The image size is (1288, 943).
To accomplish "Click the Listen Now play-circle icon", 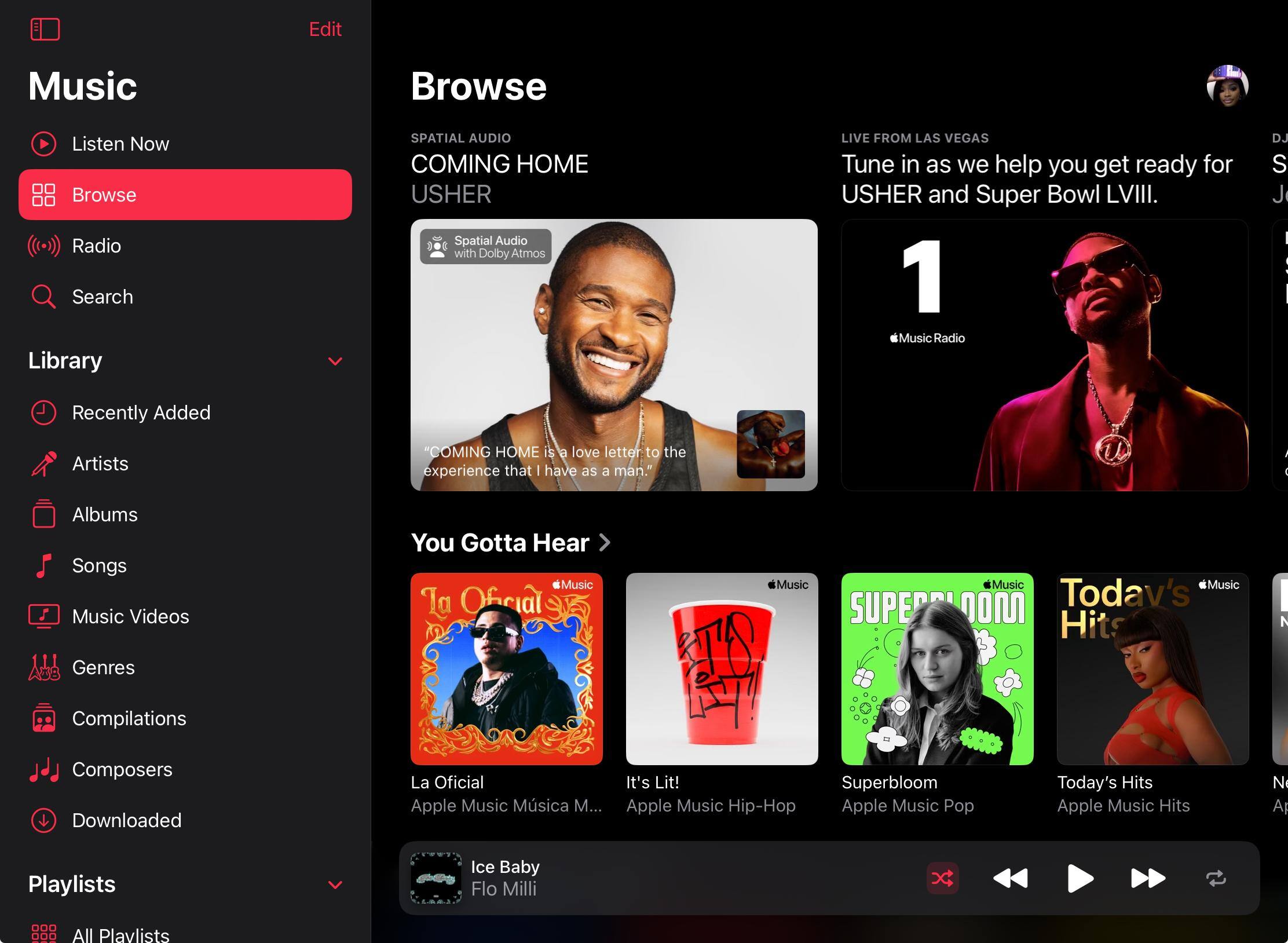I will [x=43, y=144].
